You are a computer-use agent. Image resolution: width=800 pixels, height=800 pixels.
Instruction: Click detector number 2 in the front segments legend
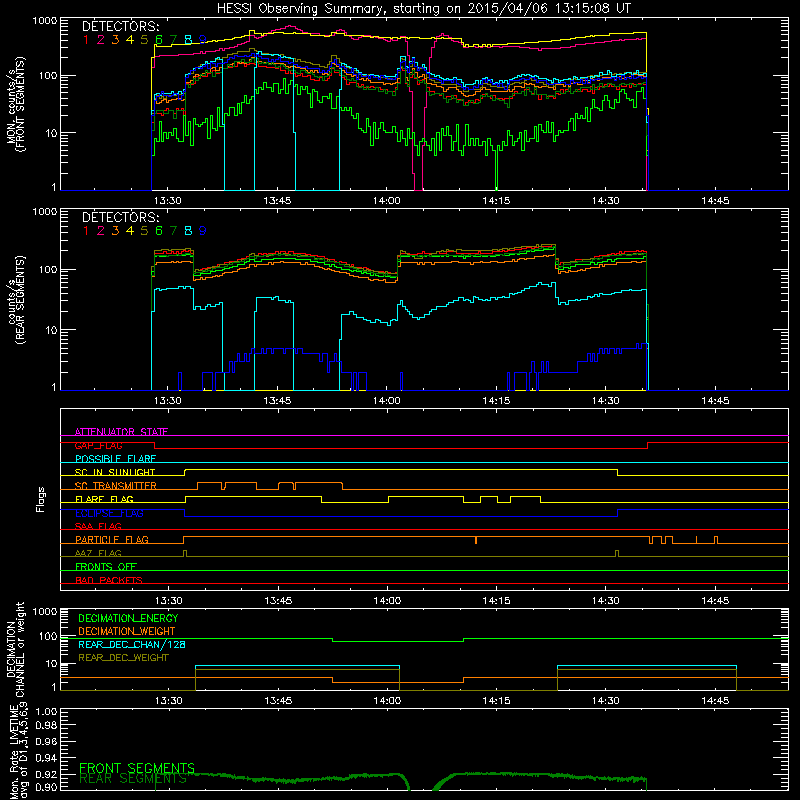[101, 40]
